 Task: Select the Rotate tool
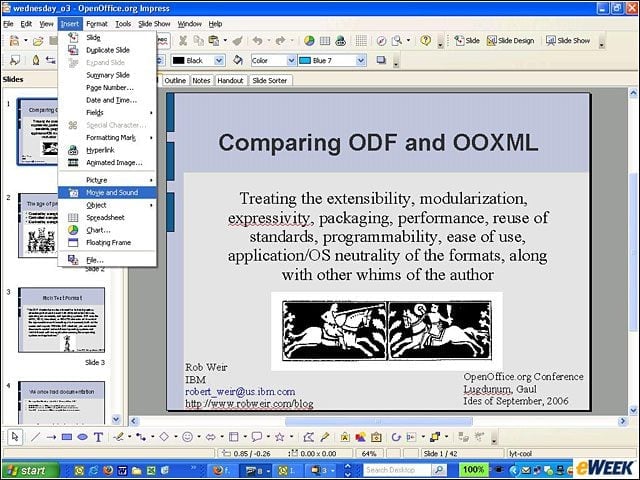[396, 437]
